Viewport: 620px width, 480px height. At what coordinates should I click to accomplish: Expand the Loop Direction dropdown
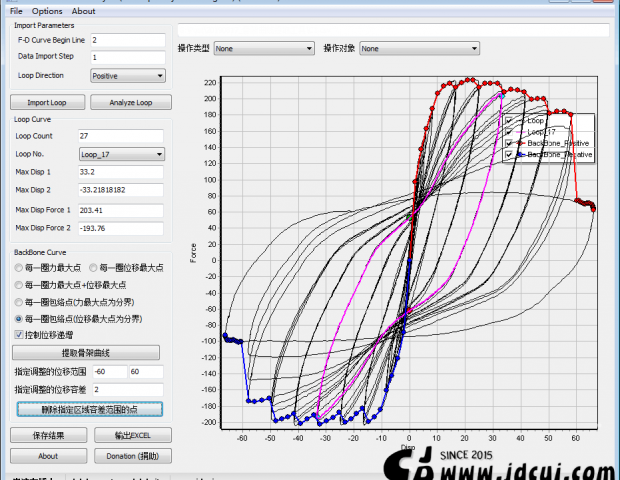(127, 75)
